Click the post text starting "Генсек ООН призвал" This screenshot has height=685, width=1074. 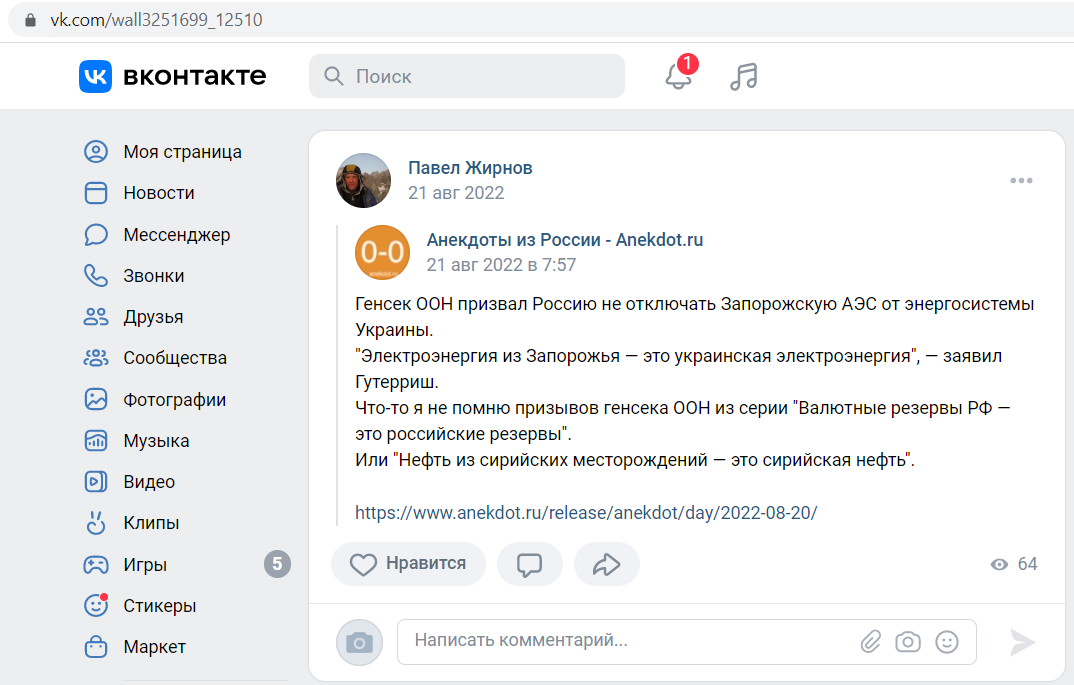695,382
